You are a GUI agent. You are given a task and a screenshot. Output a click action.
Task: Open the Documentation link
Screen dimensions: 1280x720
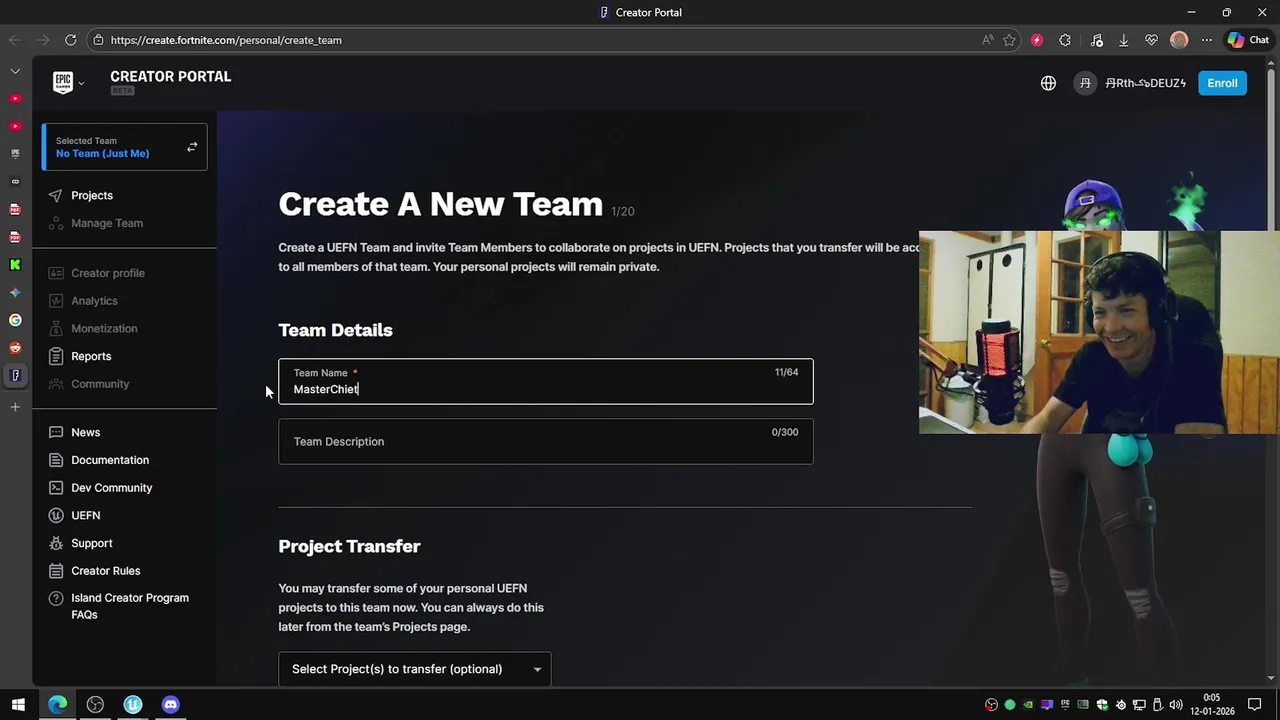(110, 460)
